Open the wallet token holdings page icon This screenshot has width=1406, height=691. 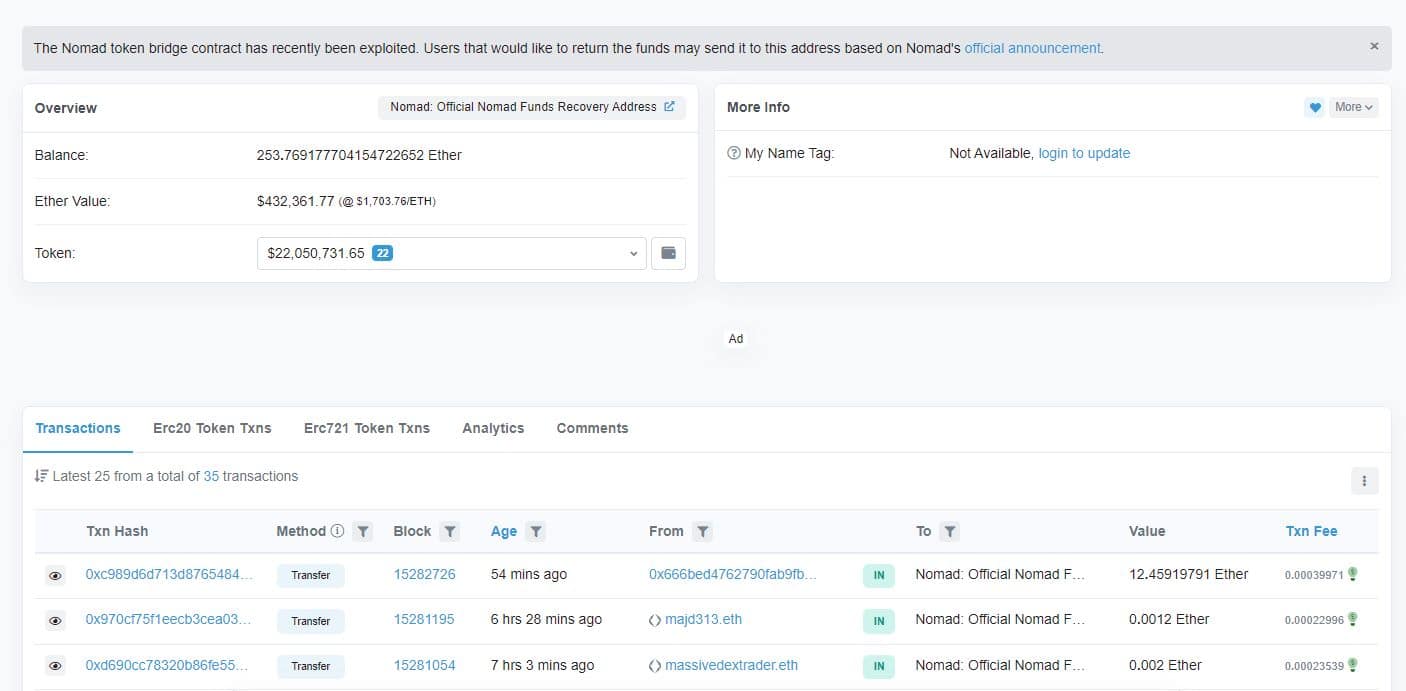pos(668,253)
